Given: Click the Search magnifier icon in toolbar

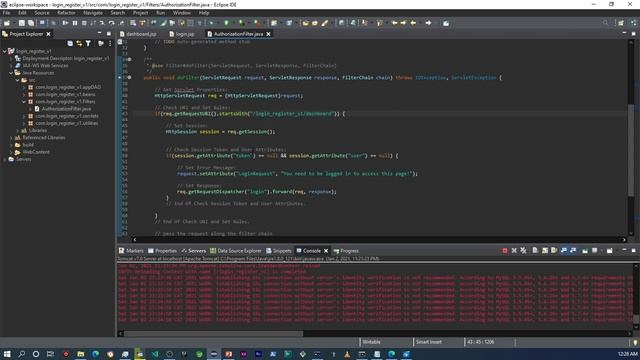Looking at the screenshot, I should click(605, 23).
